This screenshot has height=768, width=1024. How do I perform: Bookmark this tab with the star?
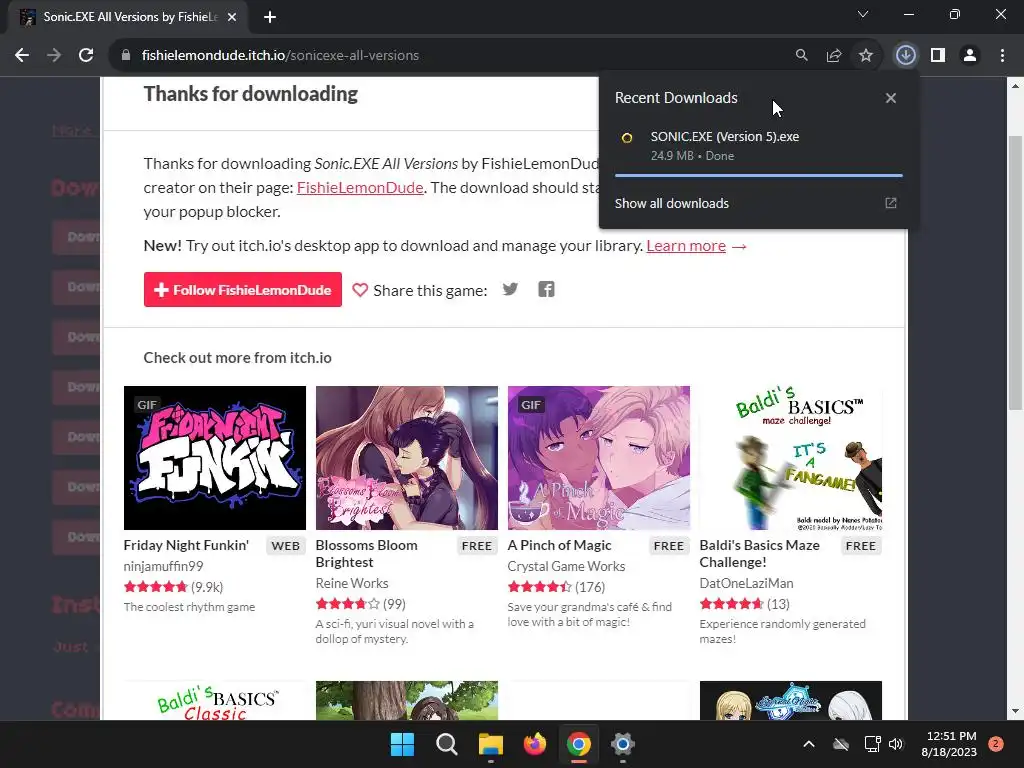[865, 56]
